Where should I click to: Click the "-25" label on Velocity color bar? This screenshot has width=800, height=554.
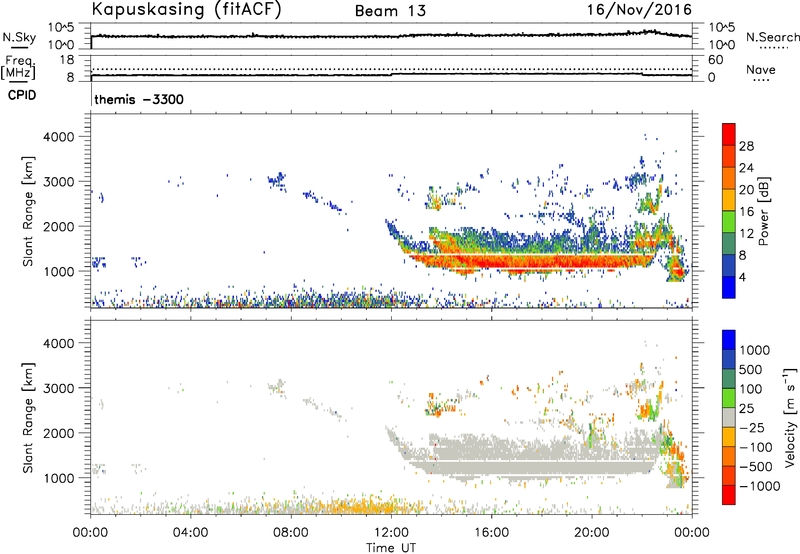click(752, 428)
